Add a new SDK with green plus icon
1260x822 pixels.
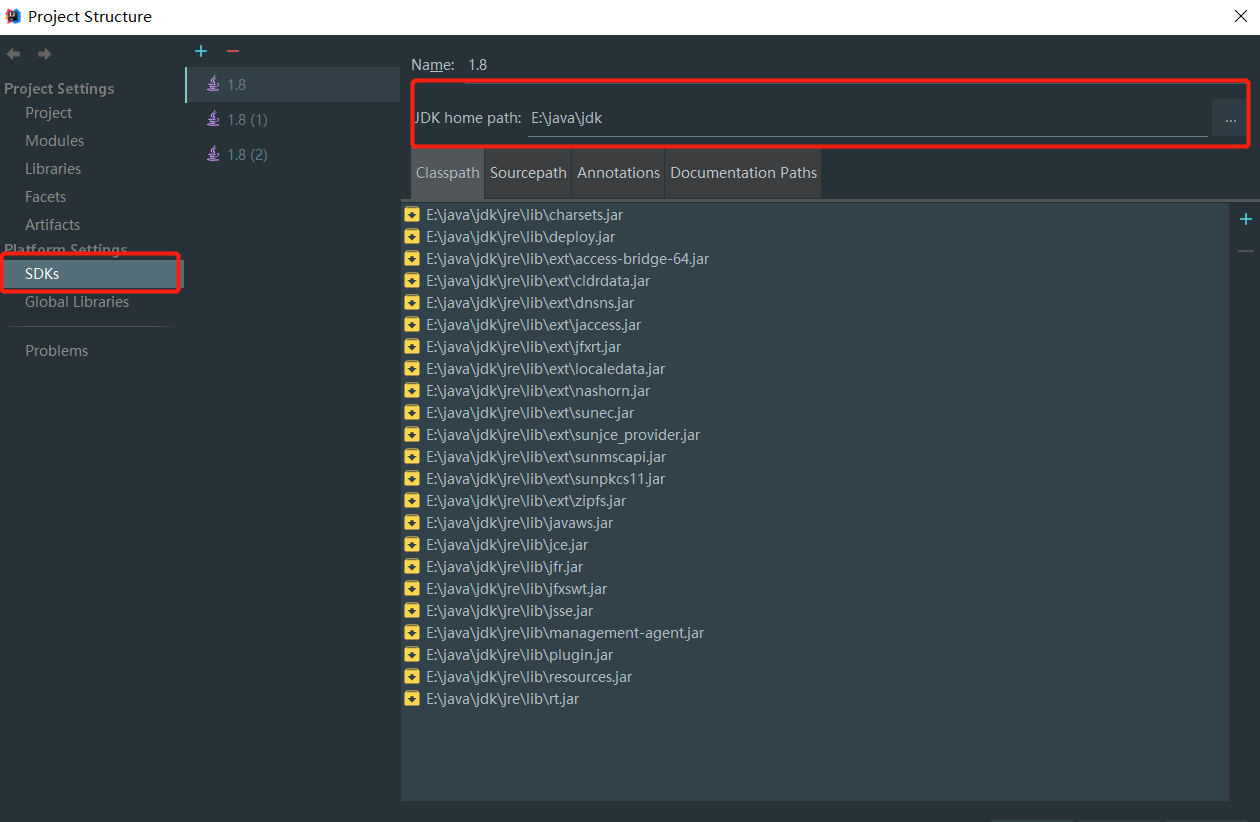(200, 50)
